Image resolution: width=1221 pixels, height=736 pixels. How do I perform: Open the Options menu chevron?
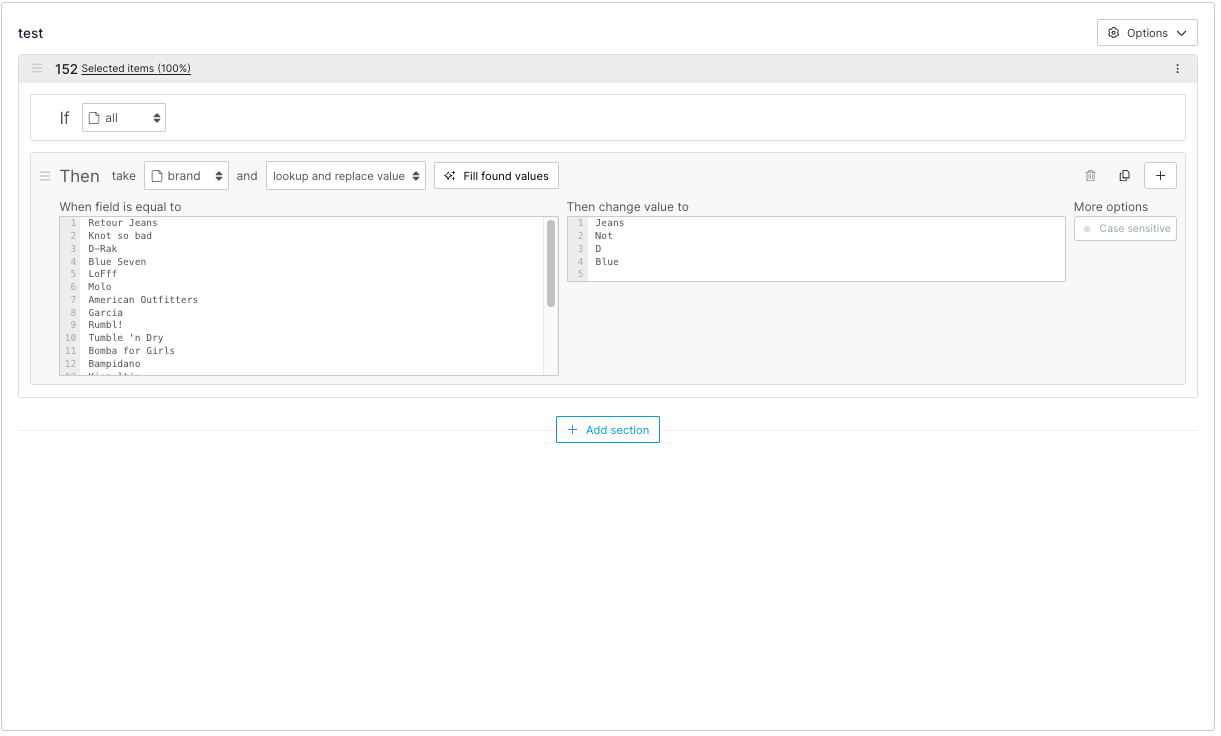[1181, 33]
